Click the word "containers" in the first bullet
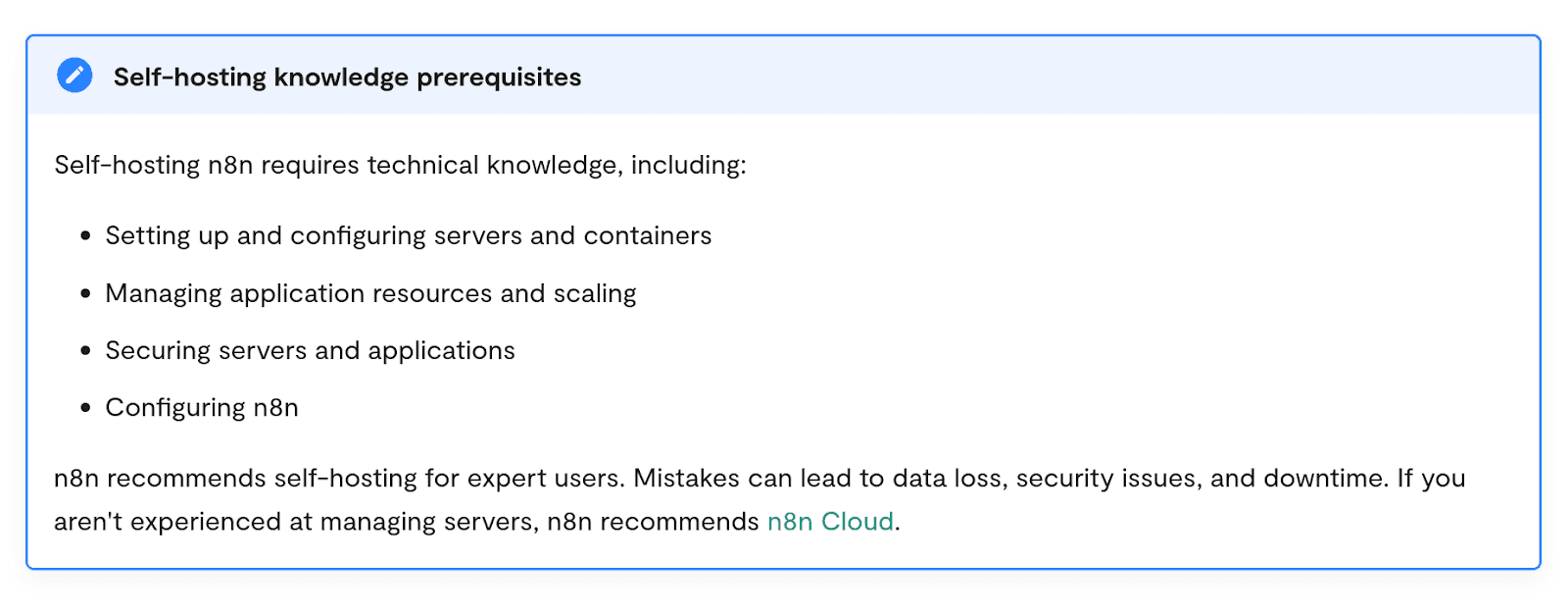This screenshot has height=612, width=1568. pyautogui.click(x=648, y=236)
